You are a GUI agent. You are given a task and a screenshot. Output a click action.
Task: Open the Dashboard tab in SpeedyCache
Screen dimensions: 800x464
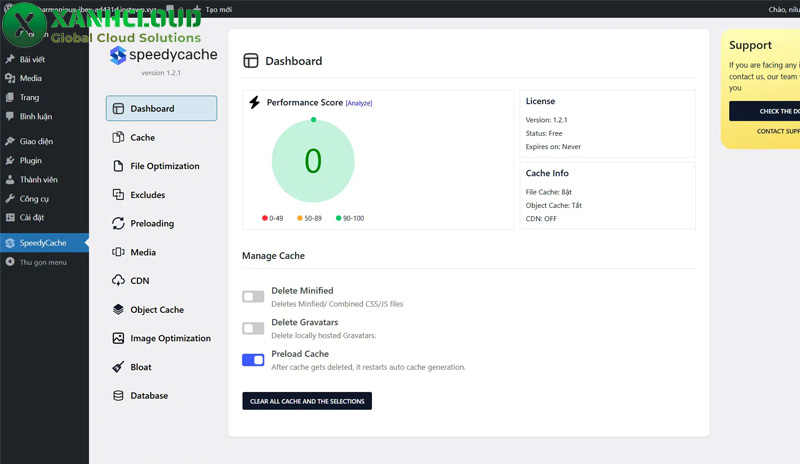coord(161,108)
